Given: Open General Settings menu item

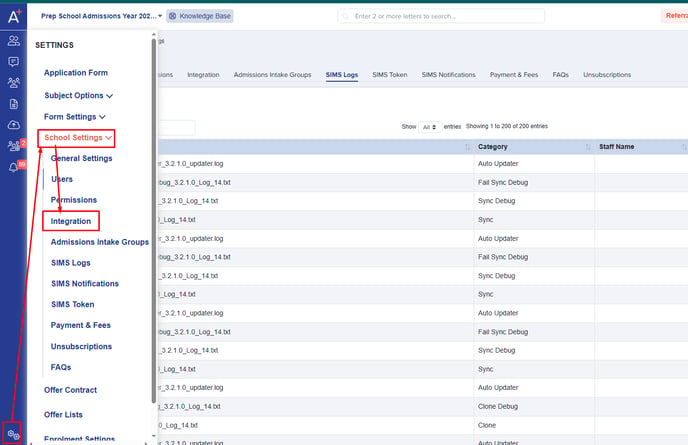Looking at the screenshot, I should pyautogui.click(x=82, y=158).
